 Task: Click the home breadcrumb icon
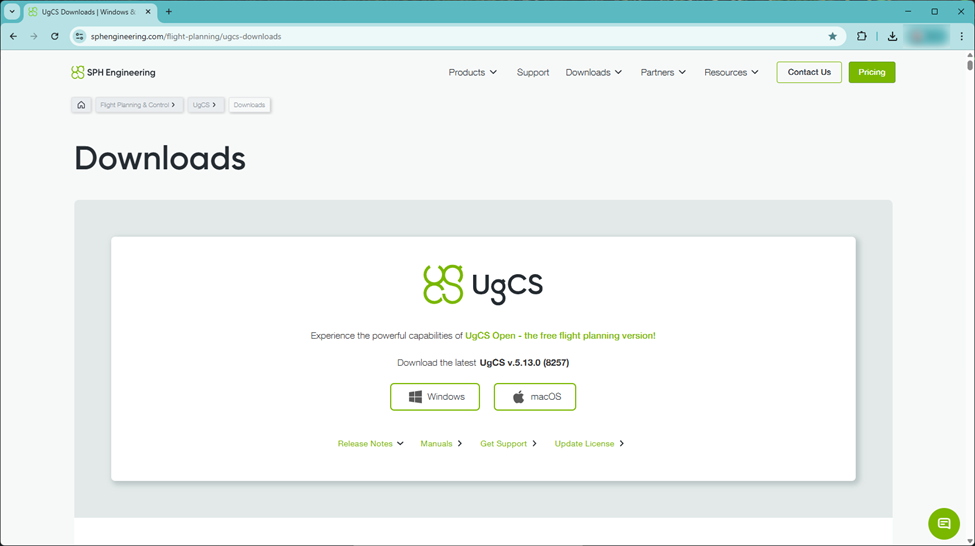[81, 104]
